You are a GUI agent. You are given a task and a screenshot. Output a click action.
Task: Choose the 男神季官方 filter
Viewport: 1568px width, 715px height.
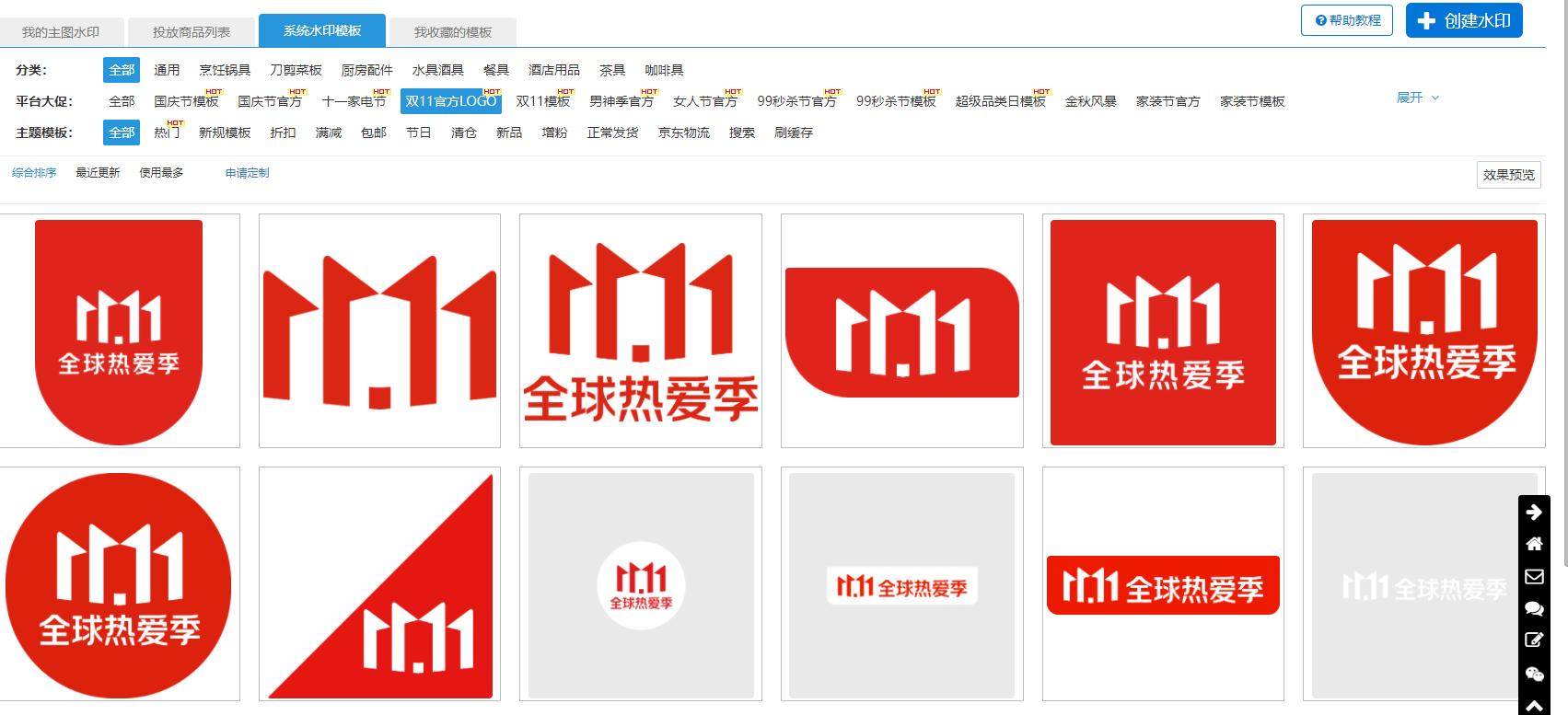click(x=621, y=101)
